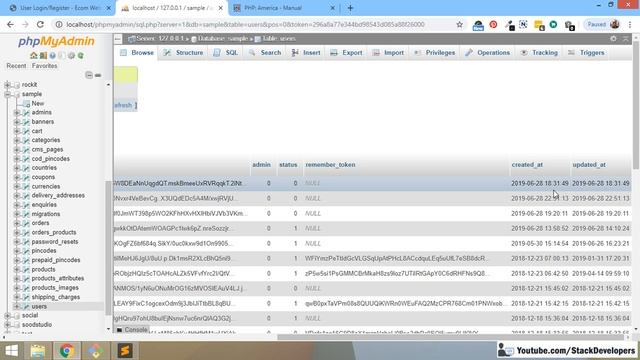Switch to the Browse tab
Screen dimensions: 640x360
point(137,53)
